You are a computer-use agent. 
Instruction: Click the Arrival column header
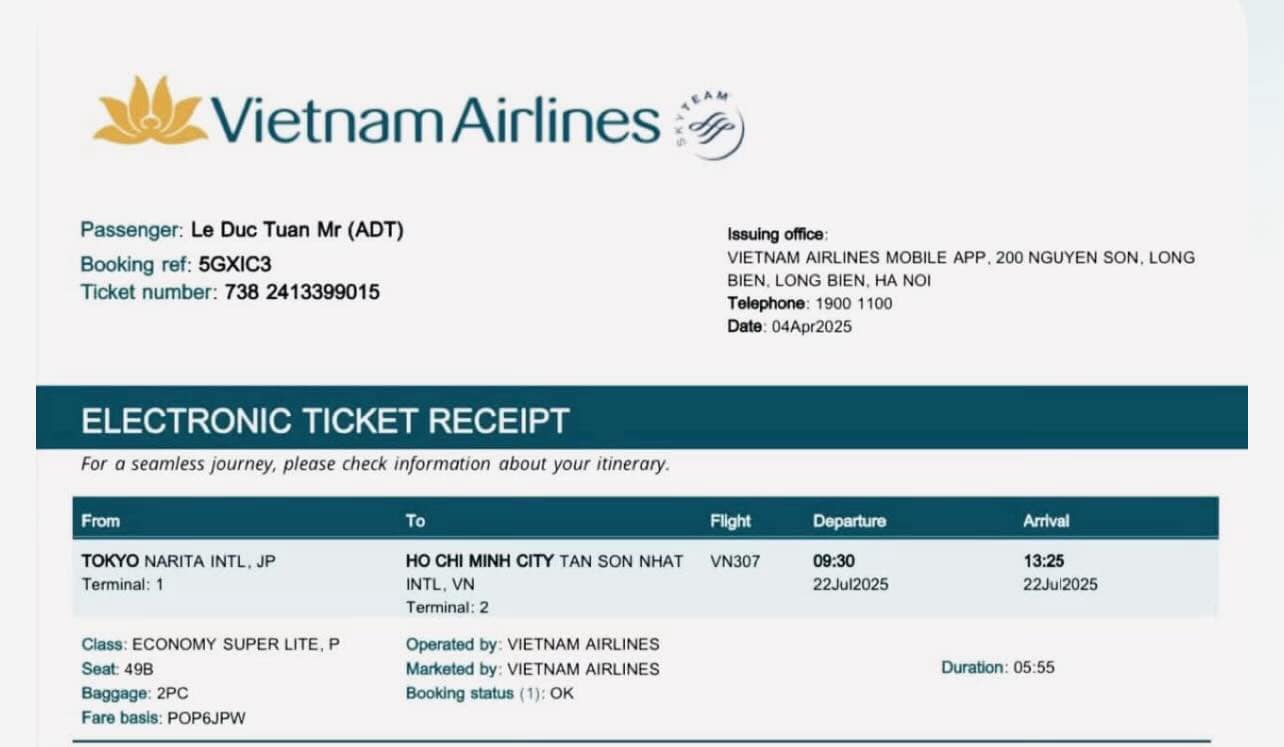pyautogui.click(x=1046, y=521)
